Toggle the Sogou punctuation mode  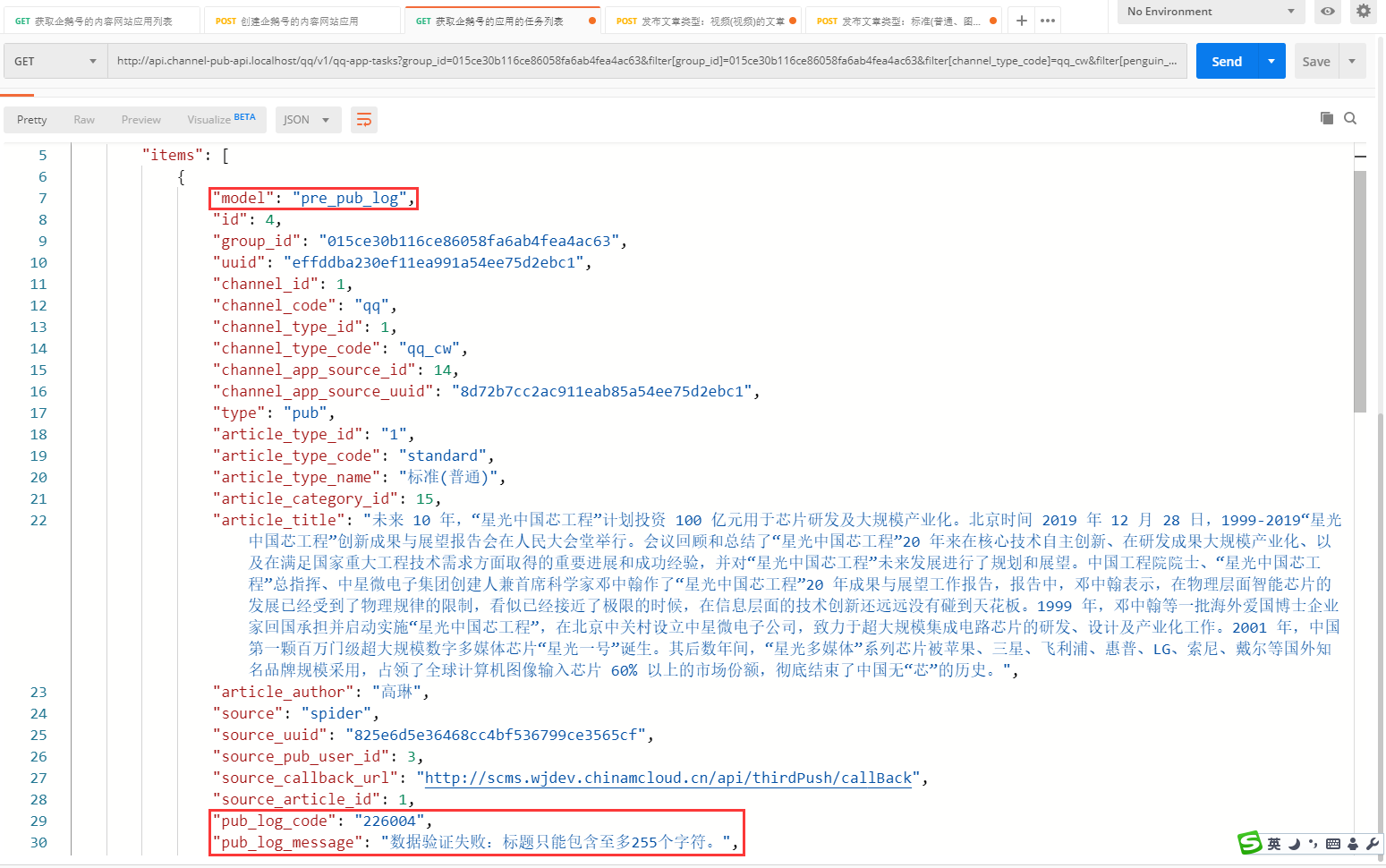point(1313,844)
